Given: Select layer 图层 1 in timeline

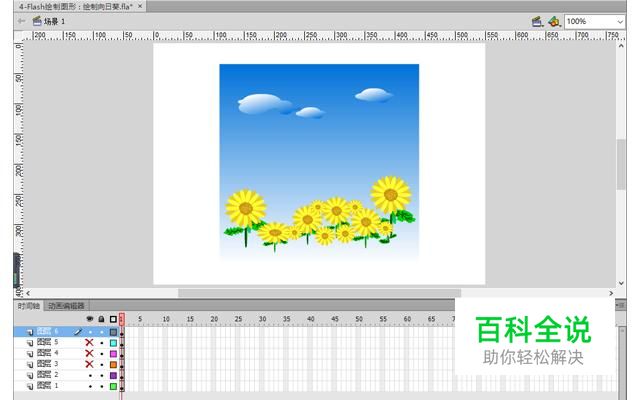Looking at the screenshot, I should click(x=47, y=386).
